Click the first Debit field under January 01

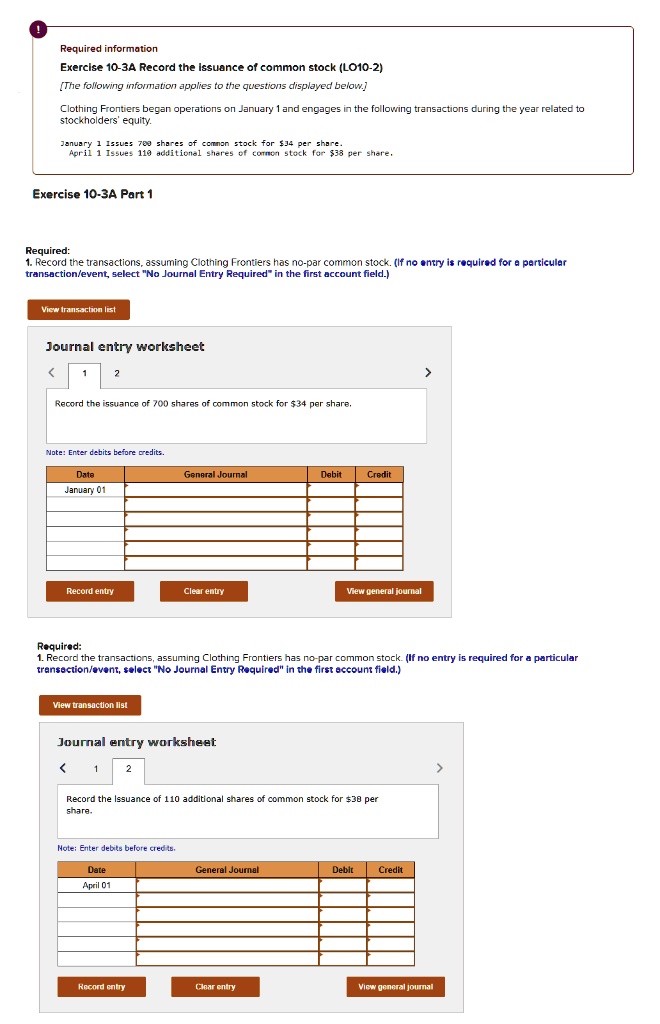click(x=331, y=489)
